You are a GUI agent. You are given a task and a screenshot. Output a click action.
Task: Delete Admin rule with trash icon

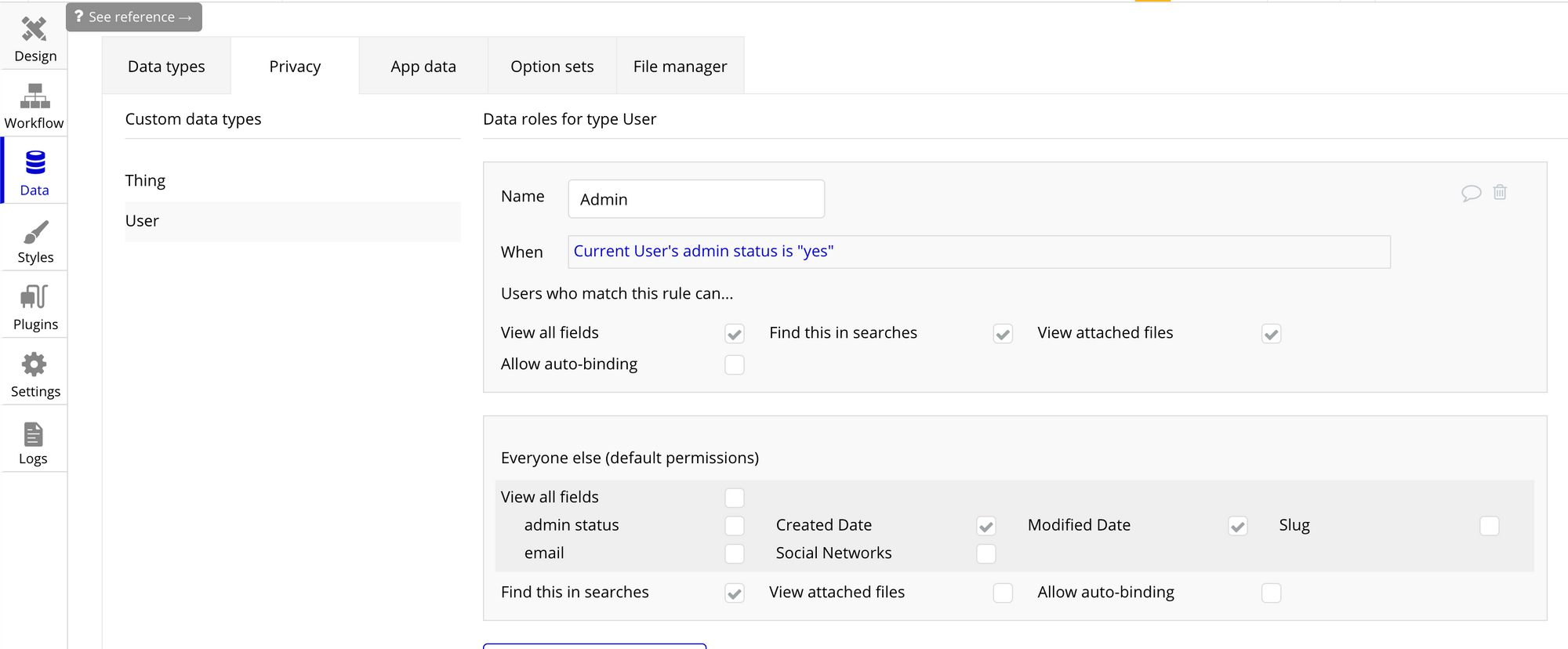click(1500, 193)
